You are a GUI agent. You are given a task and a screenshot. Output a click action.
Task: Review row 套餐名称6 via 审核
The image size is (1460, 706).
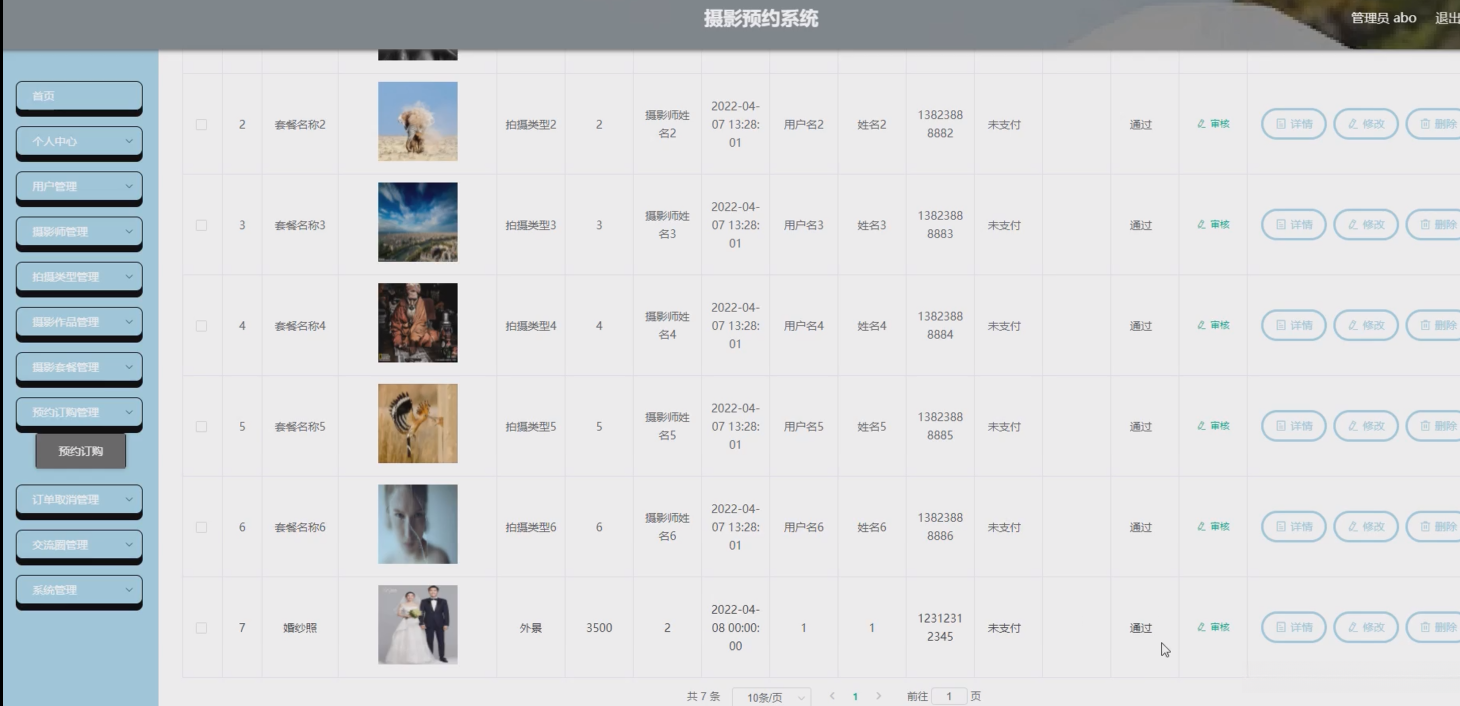pyautogui.click(x=1213, y=526)
